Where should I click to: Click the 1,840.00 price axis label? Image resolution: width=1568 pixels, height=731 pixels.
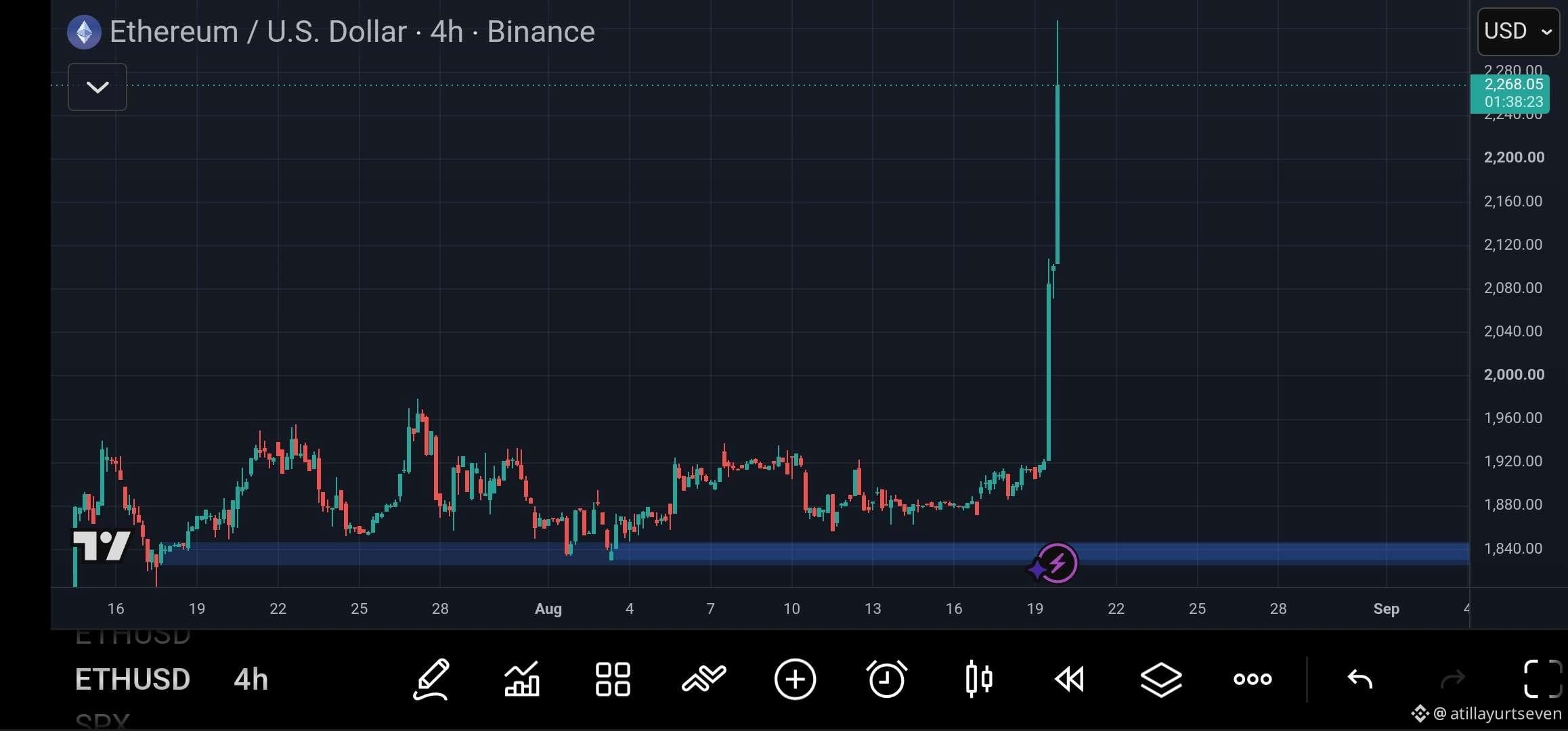pos(1512,548)
